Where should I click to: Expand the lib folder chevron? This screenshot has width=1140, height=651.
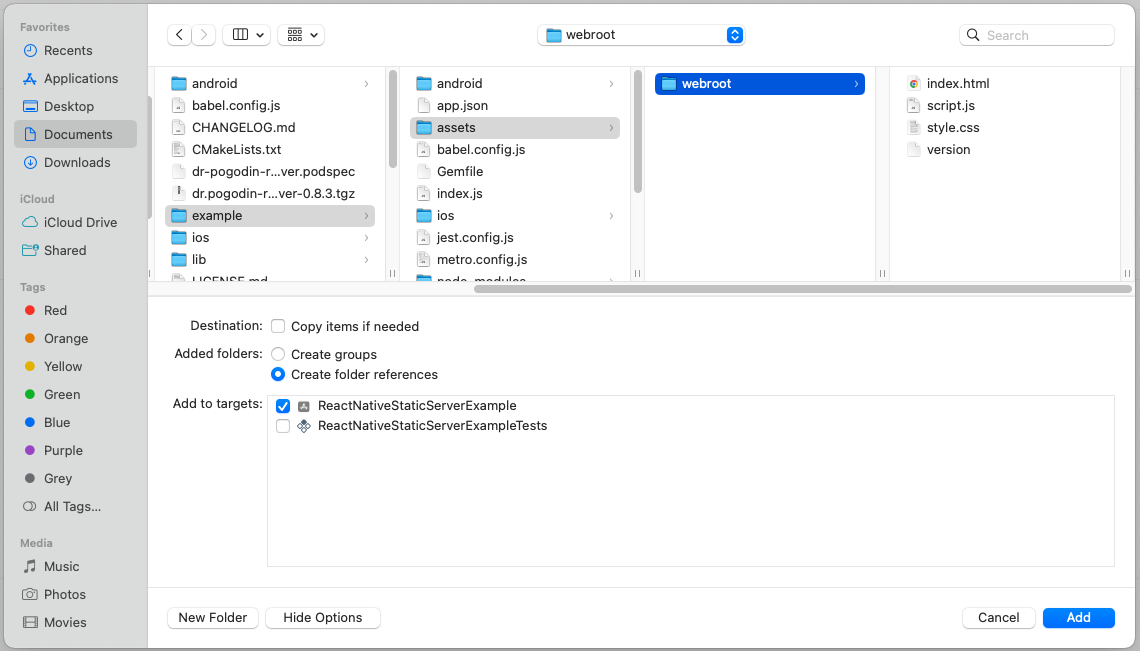[366, 260]
